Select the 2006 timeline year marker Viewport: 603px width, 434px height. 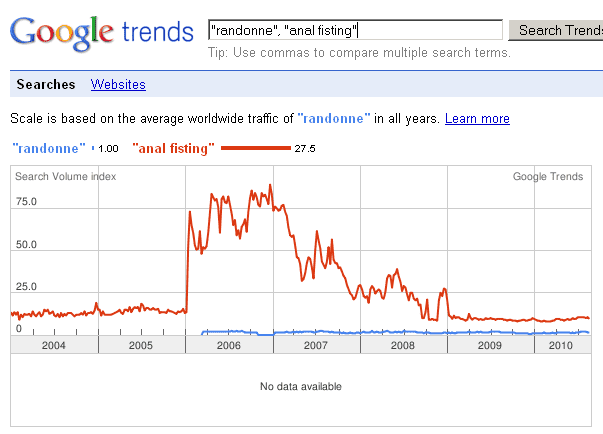point(229,345)
